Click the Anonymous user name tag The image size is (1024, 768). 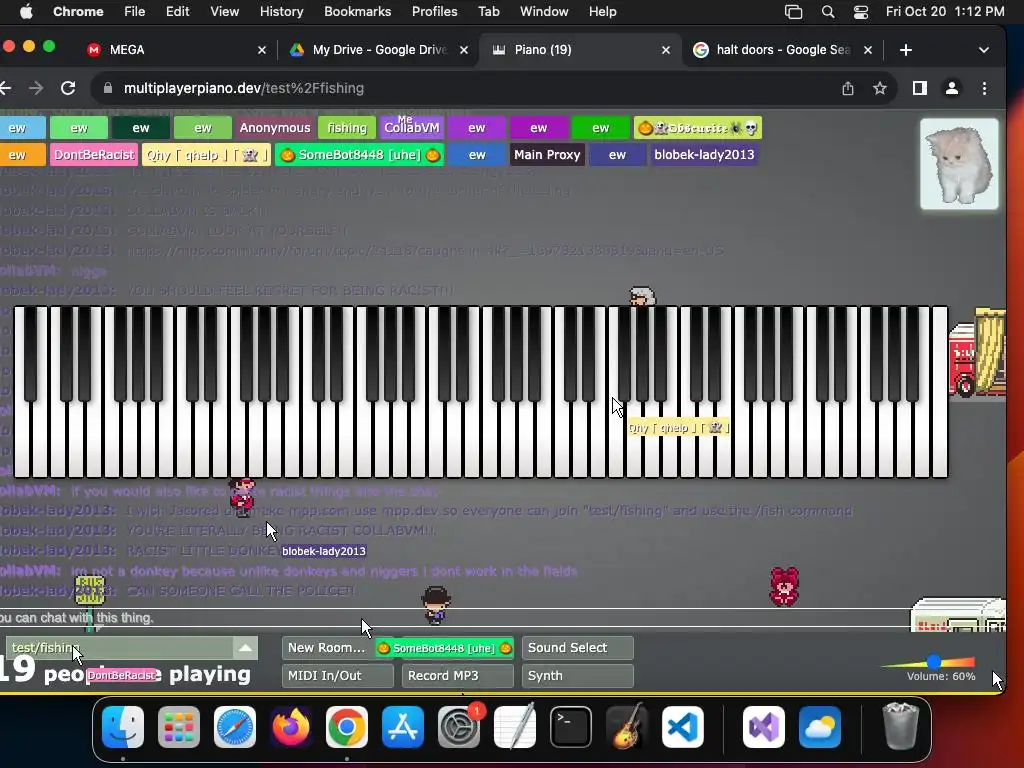tap(275, 128)
